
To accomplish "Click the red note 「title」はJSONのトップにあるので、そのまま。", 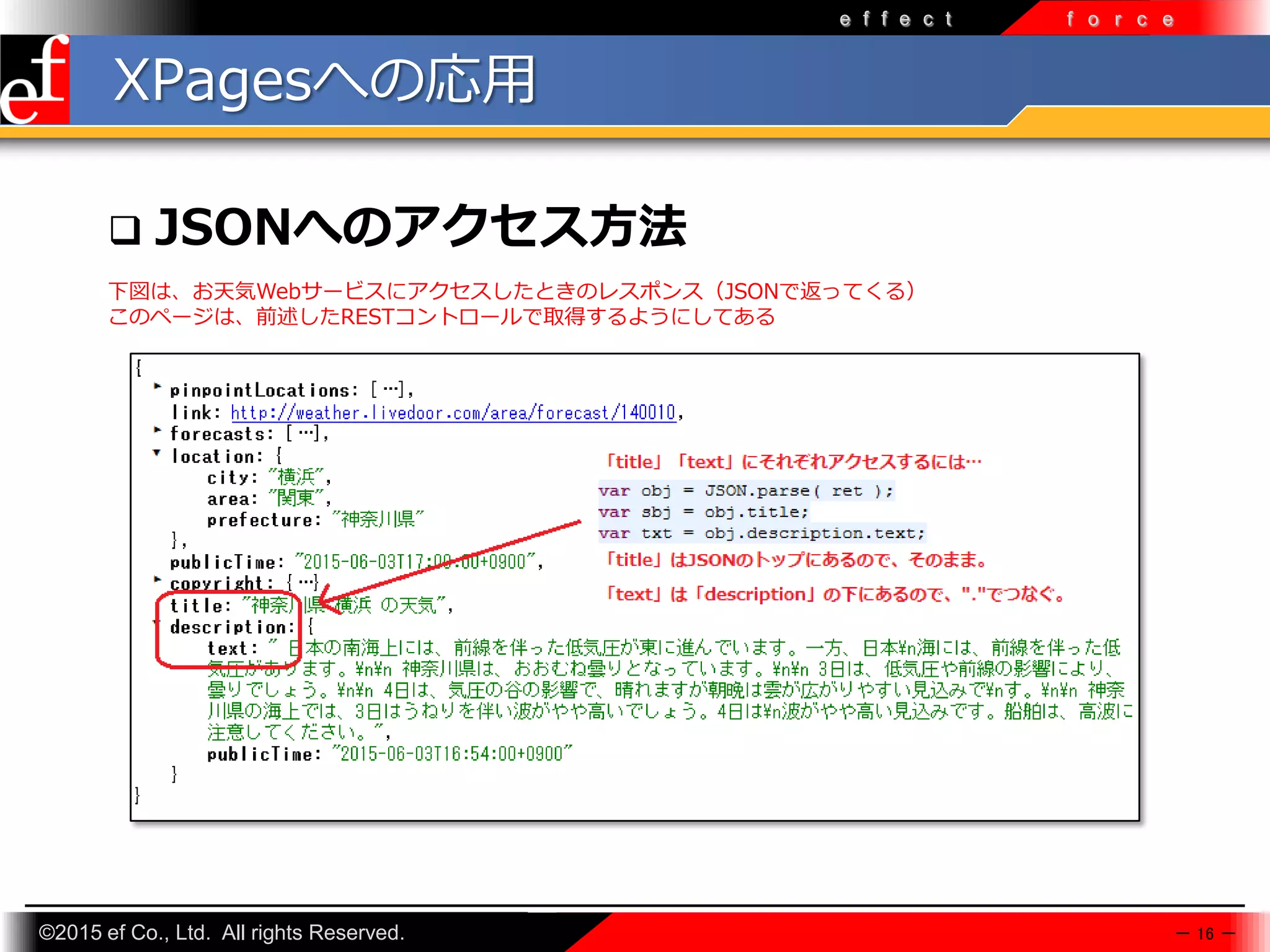I will 796,560.
